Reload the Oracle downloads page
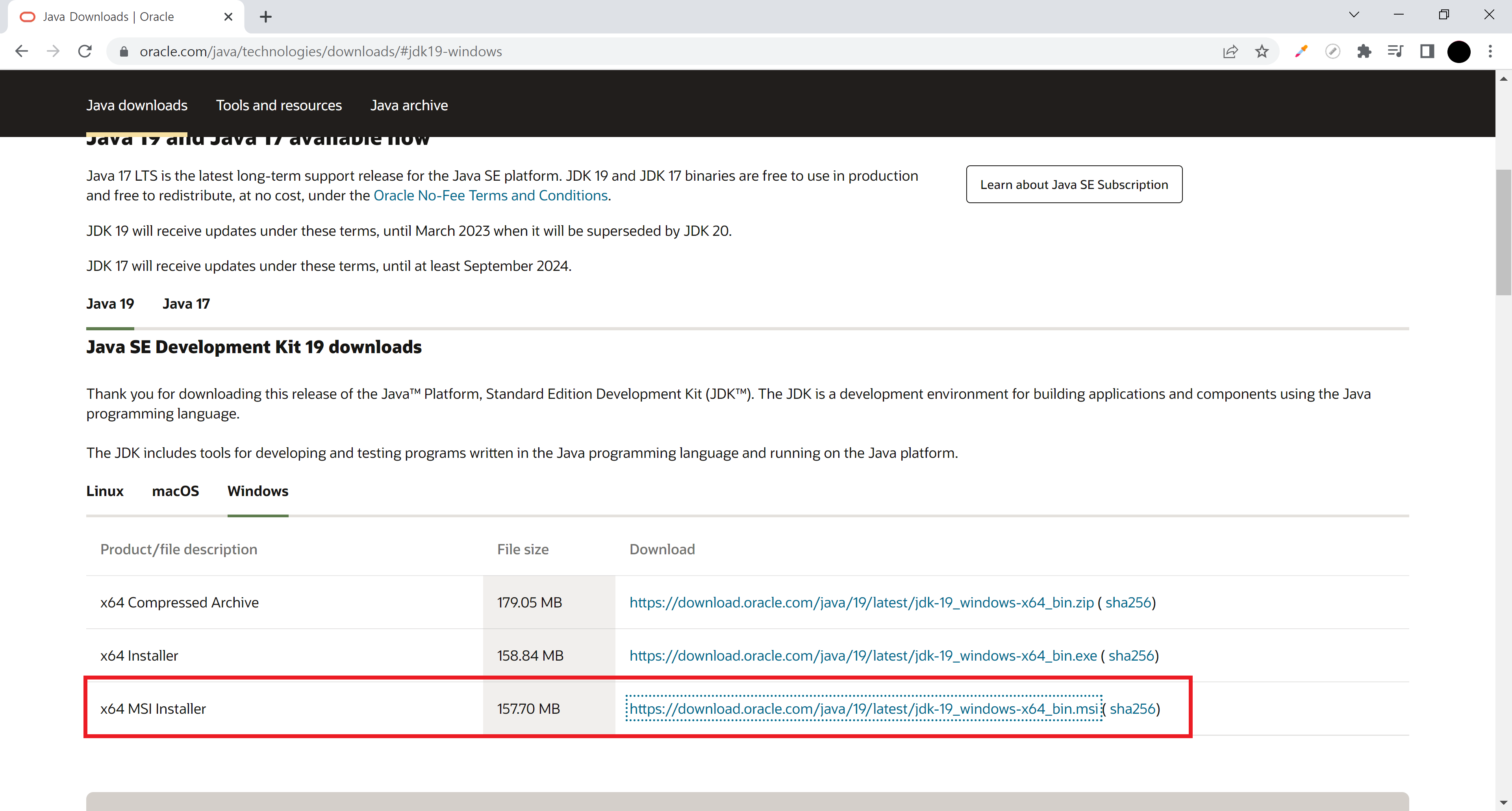The width and height of the screenshot is (1512, 811). click(x=85, y=51)
